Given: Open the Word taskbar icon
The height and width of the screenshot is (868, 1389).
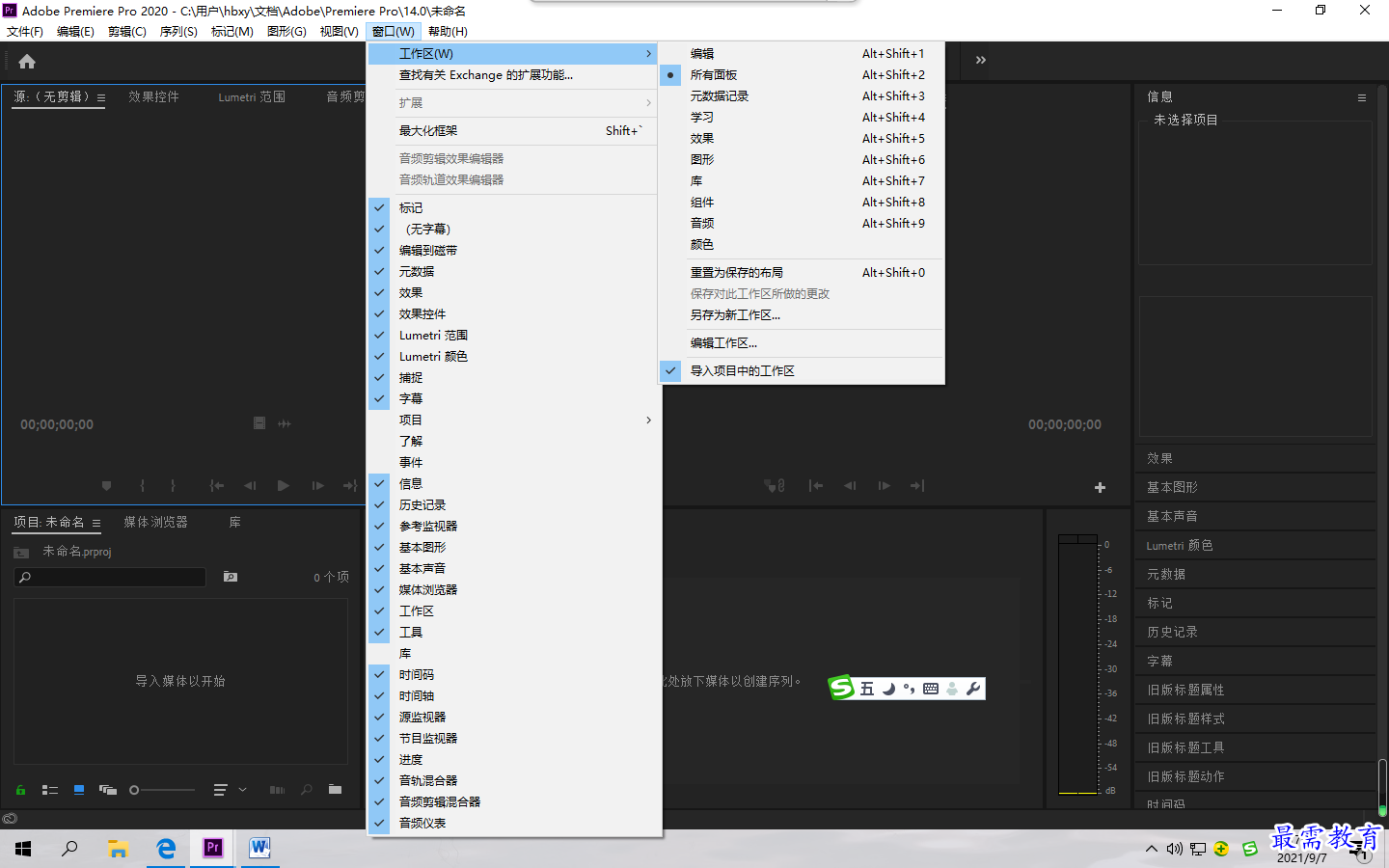Looking at the screenshot, I should (x=259, y=848).
